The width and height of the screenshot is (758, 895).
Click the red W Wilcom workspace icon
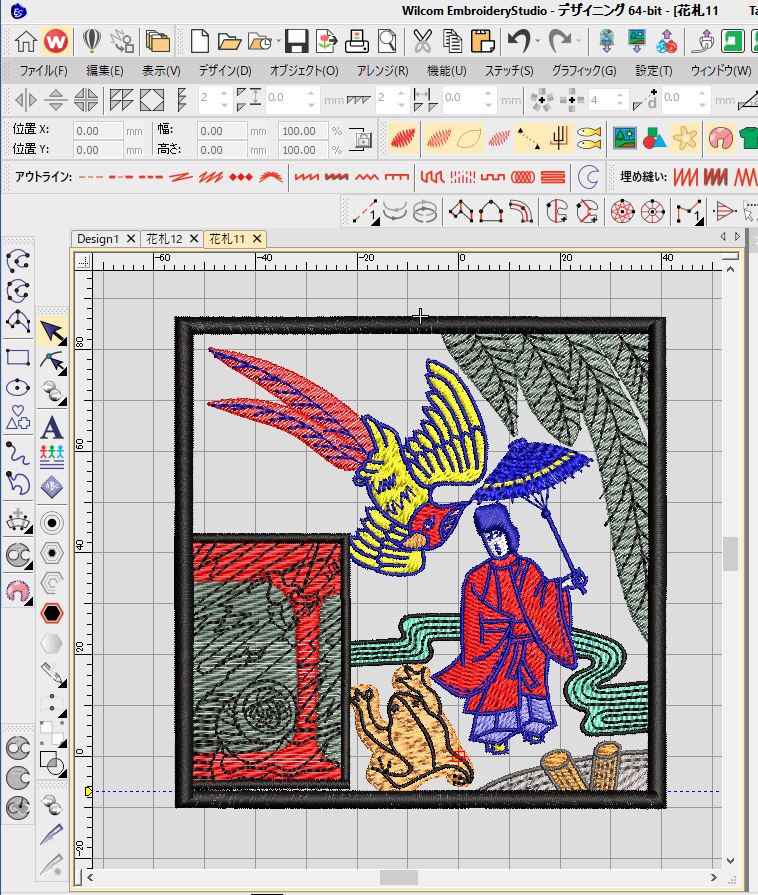pyautogui.click(x=56, y=42)
